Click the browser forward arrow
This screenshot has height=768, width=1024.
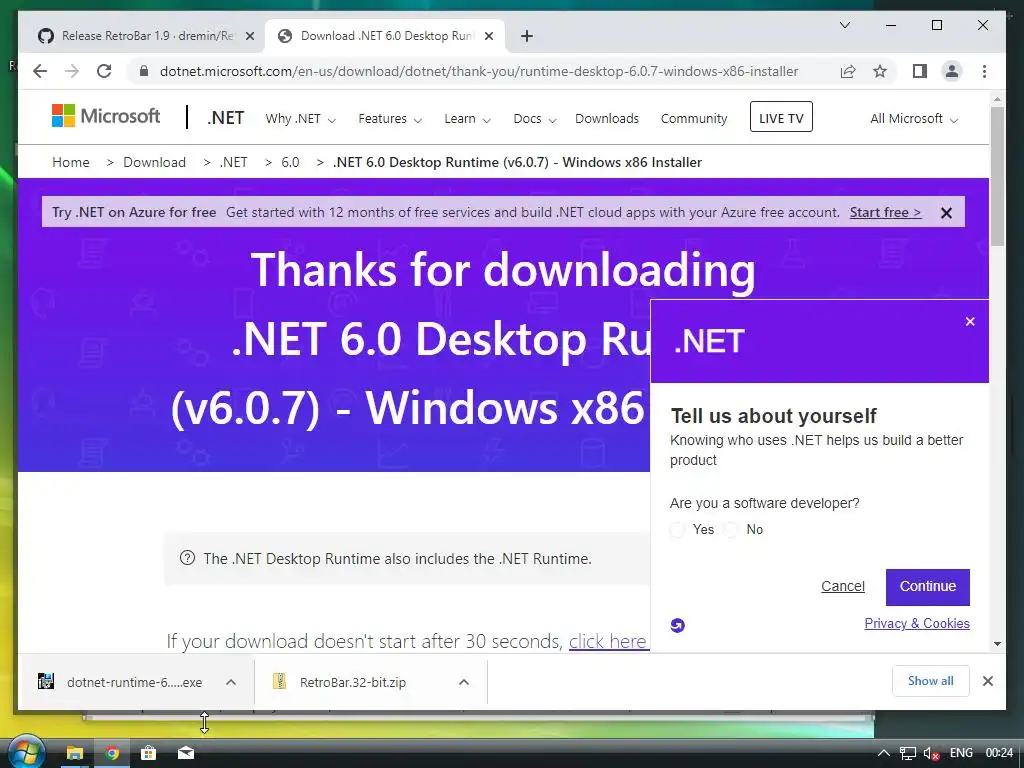point(72,71)
